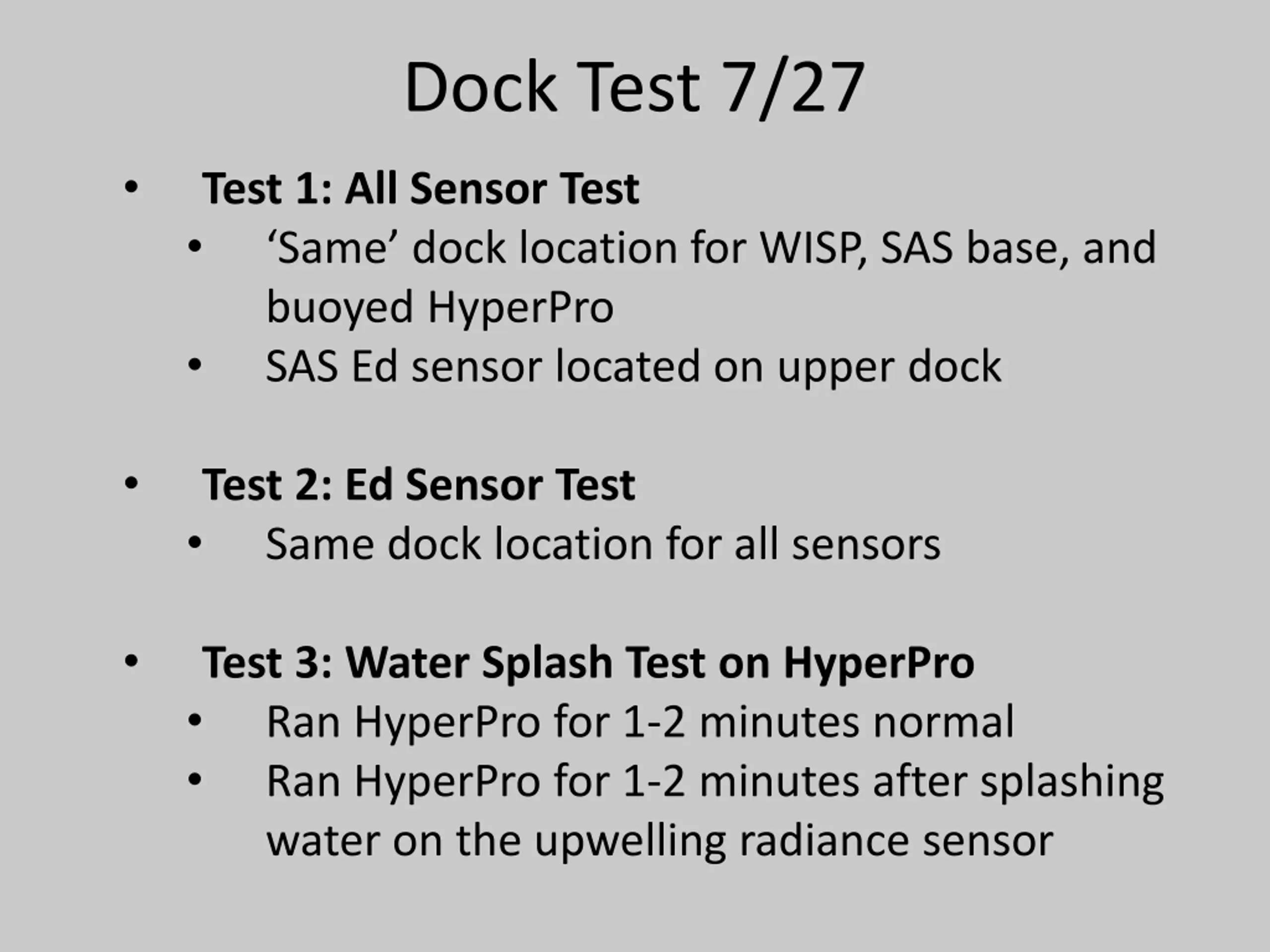Click the 'Same' dock location for WISP line
Screen dimensions: 1270x952
(x=711, y=248)
